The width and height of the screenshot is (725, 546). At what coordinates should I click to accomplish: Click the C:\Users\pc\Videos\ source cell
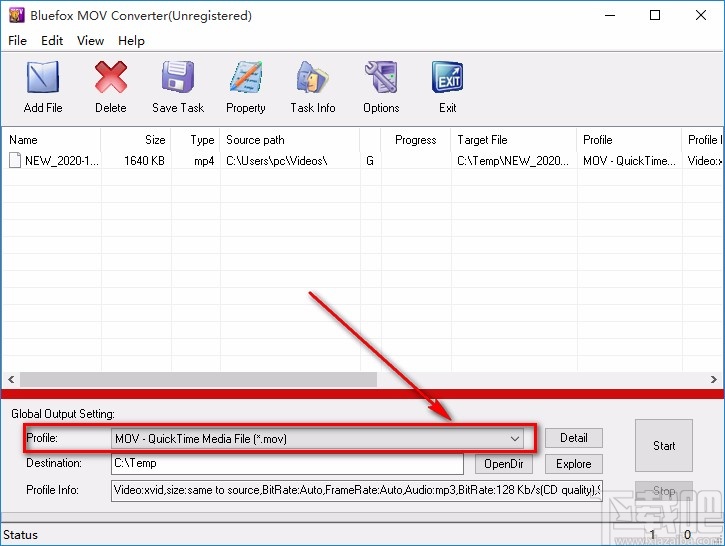tap(276, 161)
